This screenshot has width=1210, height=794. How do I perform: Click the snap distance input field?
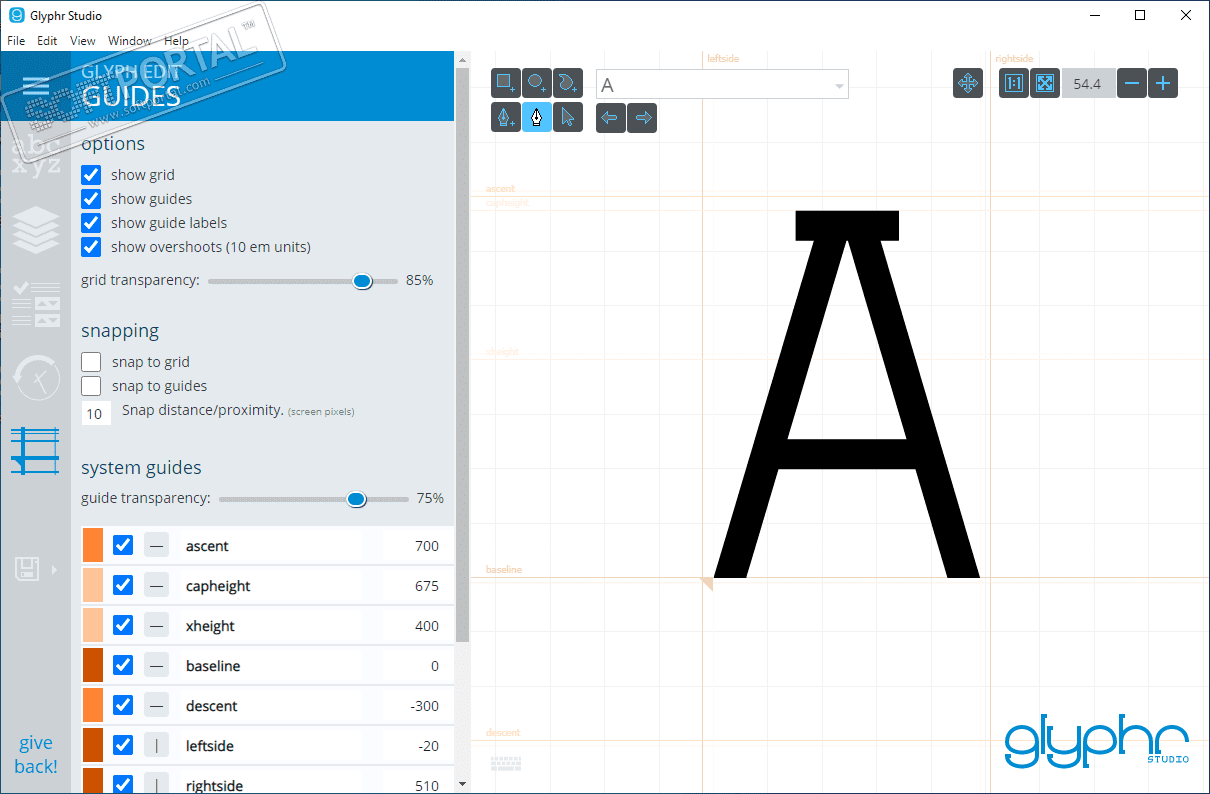click(x=95, y=413)
